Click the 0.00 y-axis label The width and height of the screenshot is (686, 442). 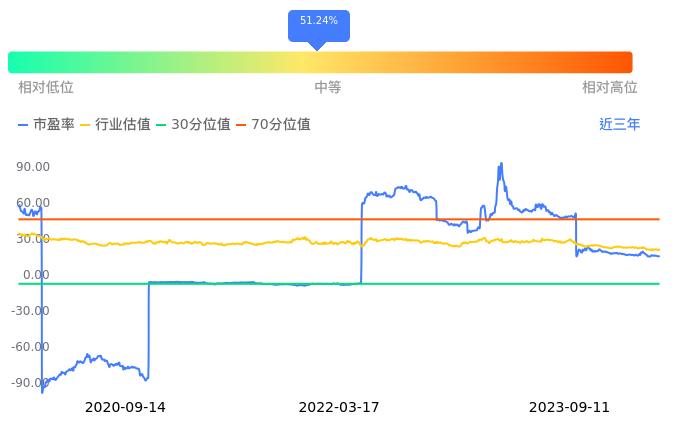click(x=36, y=275)
